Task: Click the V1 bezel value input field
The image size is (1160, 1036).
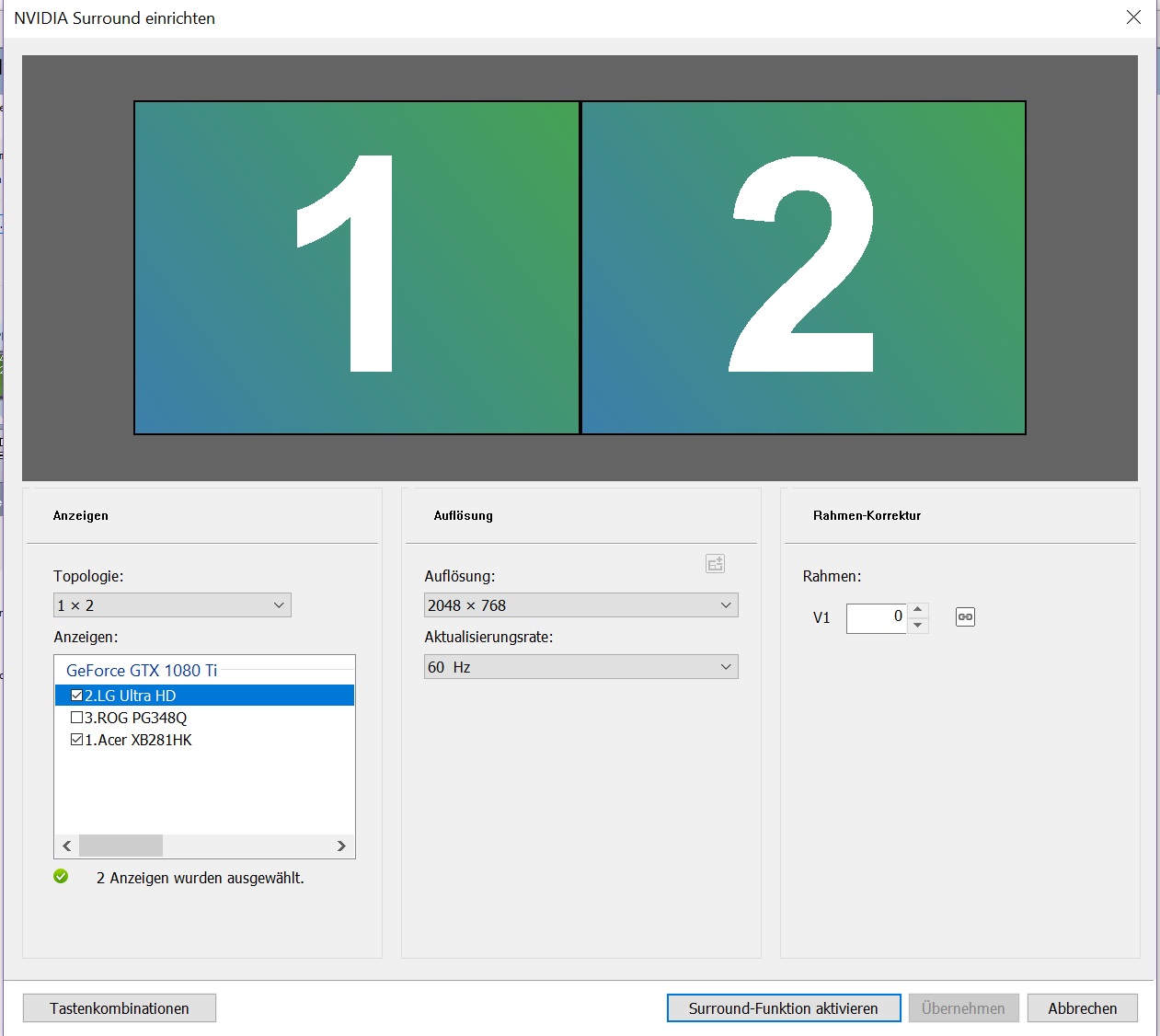Action: (877, 618)
